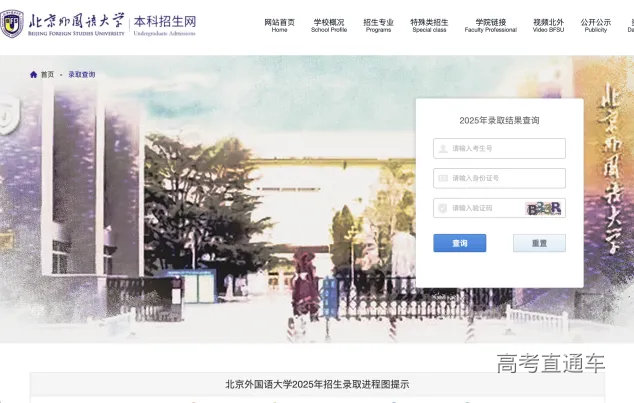Click the person icon in the exam number field

(x=443, y=149)
